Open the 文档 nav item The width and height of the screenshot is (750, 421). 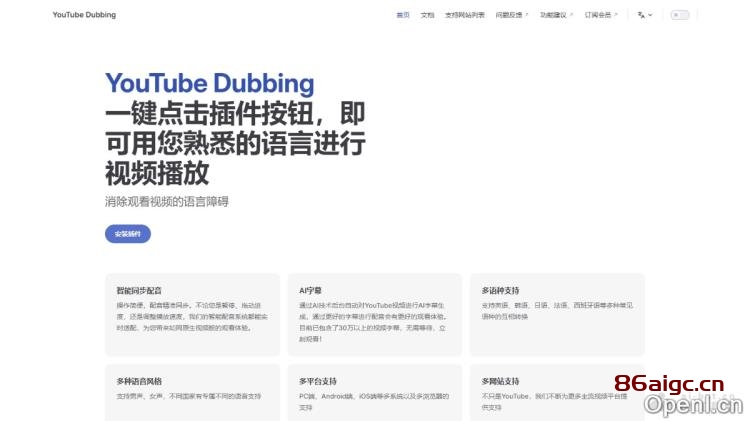tap(427, 15)
